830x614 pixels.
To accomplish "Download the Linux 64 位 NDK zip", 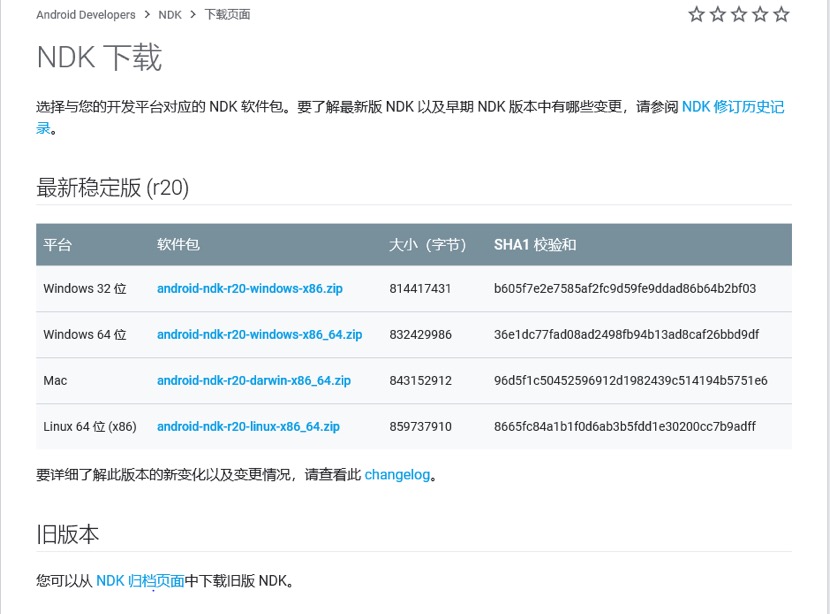I will pos(249,426).
